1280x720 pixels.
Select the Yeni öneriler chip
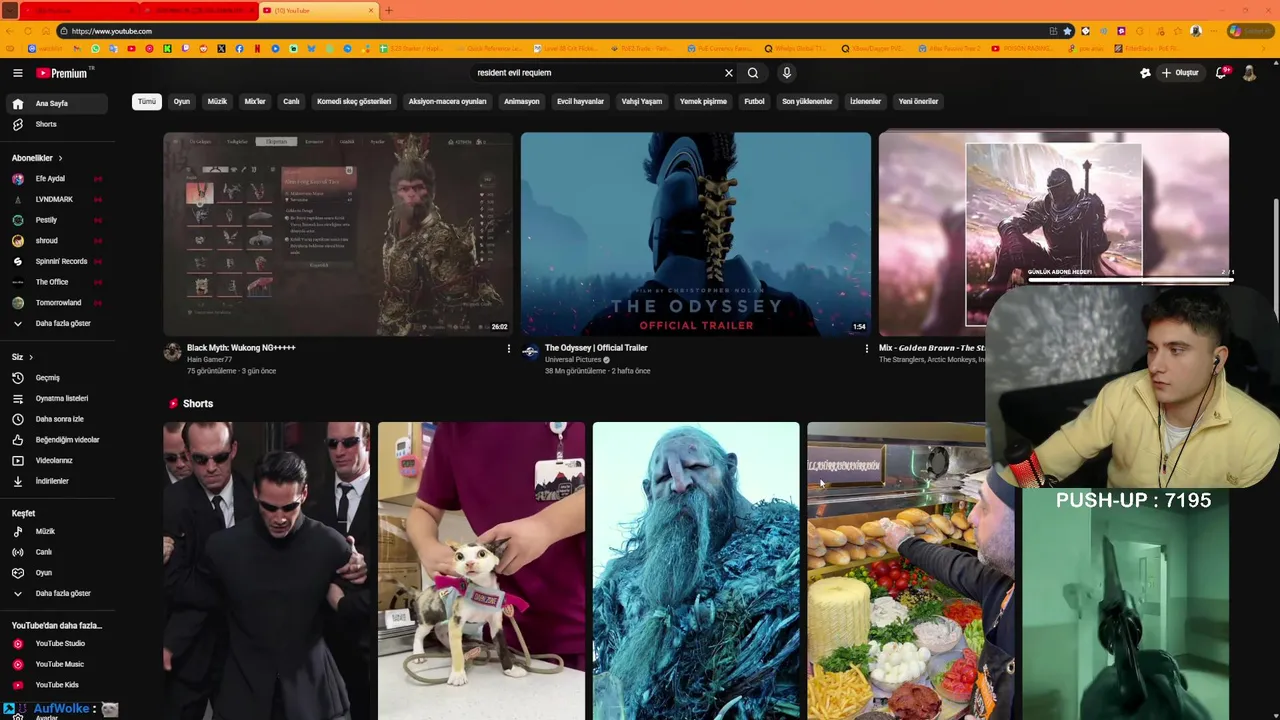pyautogui.click(x=918, y=101)
